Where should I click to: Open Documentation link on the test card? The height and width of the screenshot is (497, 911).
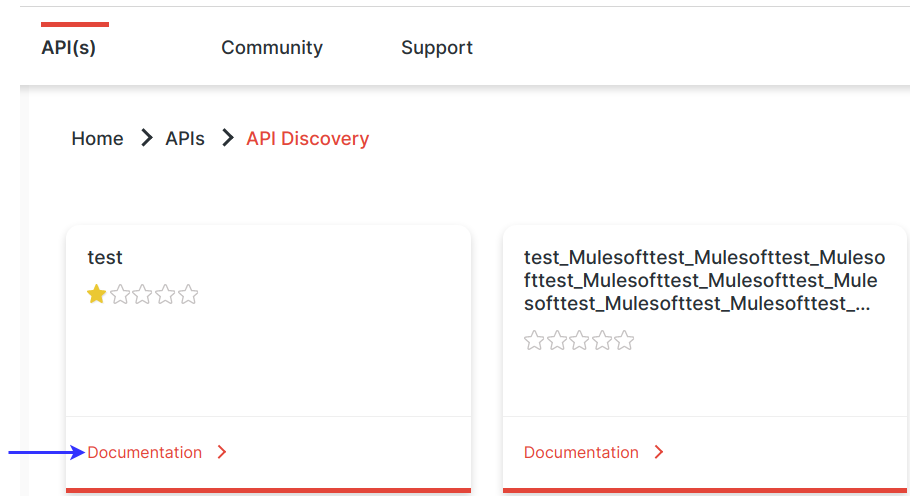(145, 453)
